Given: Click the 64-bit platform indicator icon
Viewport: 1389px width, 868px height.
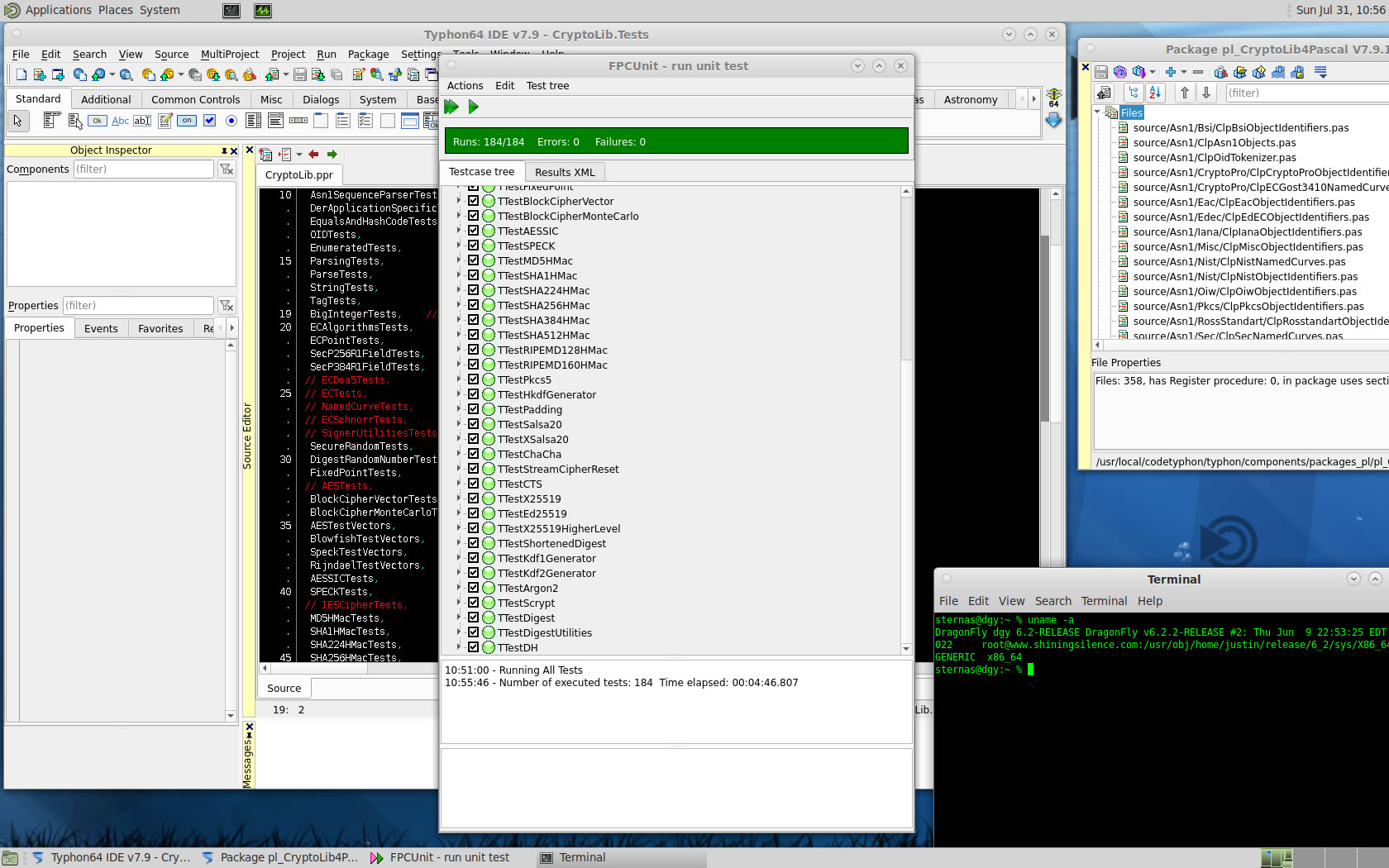Looking at the screenshot, I should [x=1053, y=98].
